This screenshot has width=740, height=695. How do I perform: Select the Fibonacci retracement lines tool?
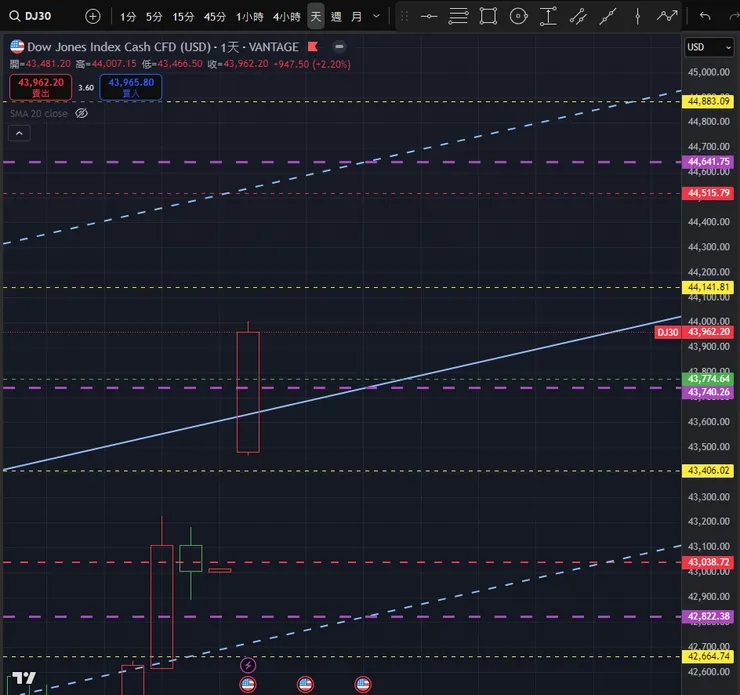click(x=458, y=17)
